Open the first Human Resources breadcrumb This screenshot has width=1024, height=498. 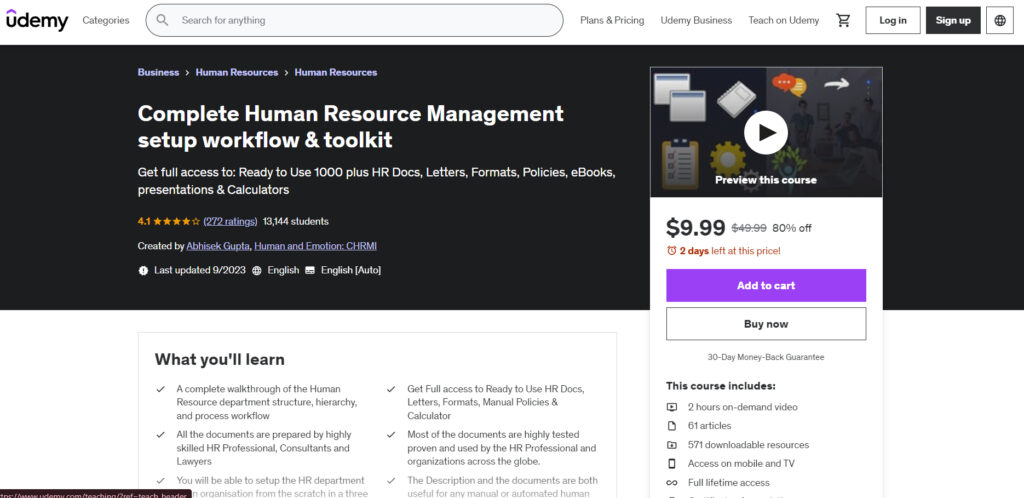[237, 72]
